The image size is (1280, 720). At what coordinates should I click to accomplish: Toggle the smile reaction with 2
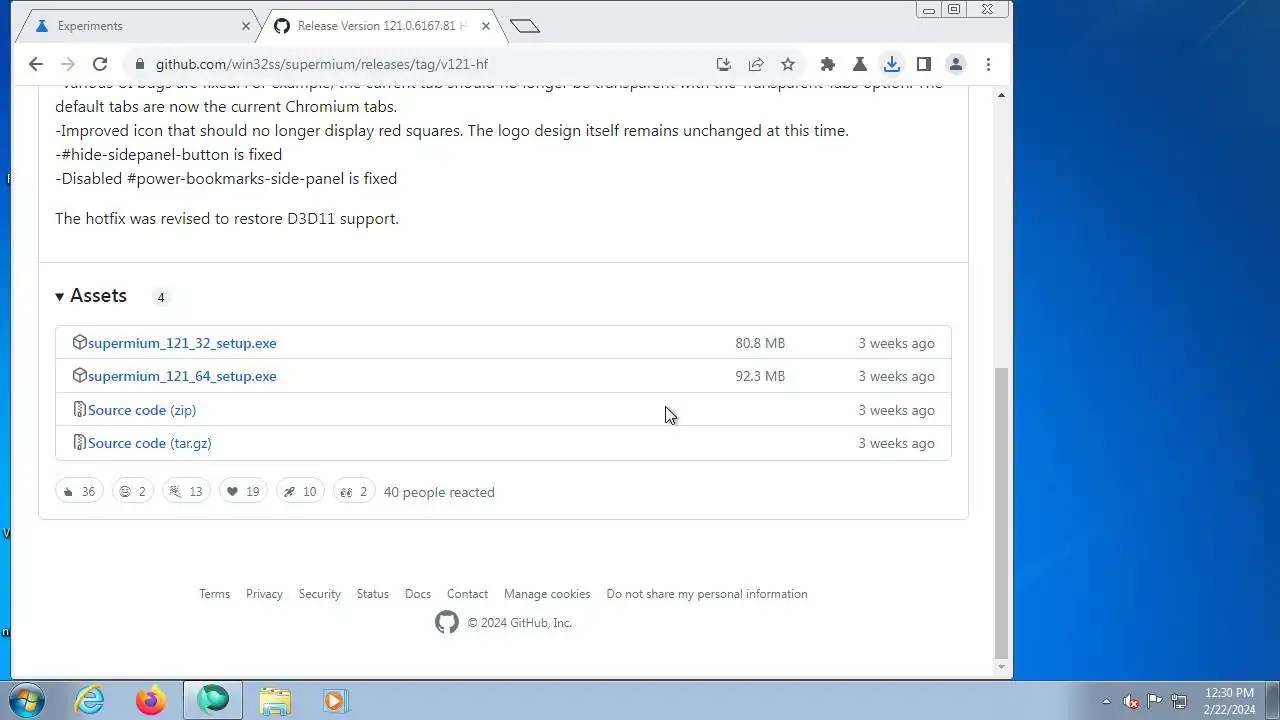point(132,491)
